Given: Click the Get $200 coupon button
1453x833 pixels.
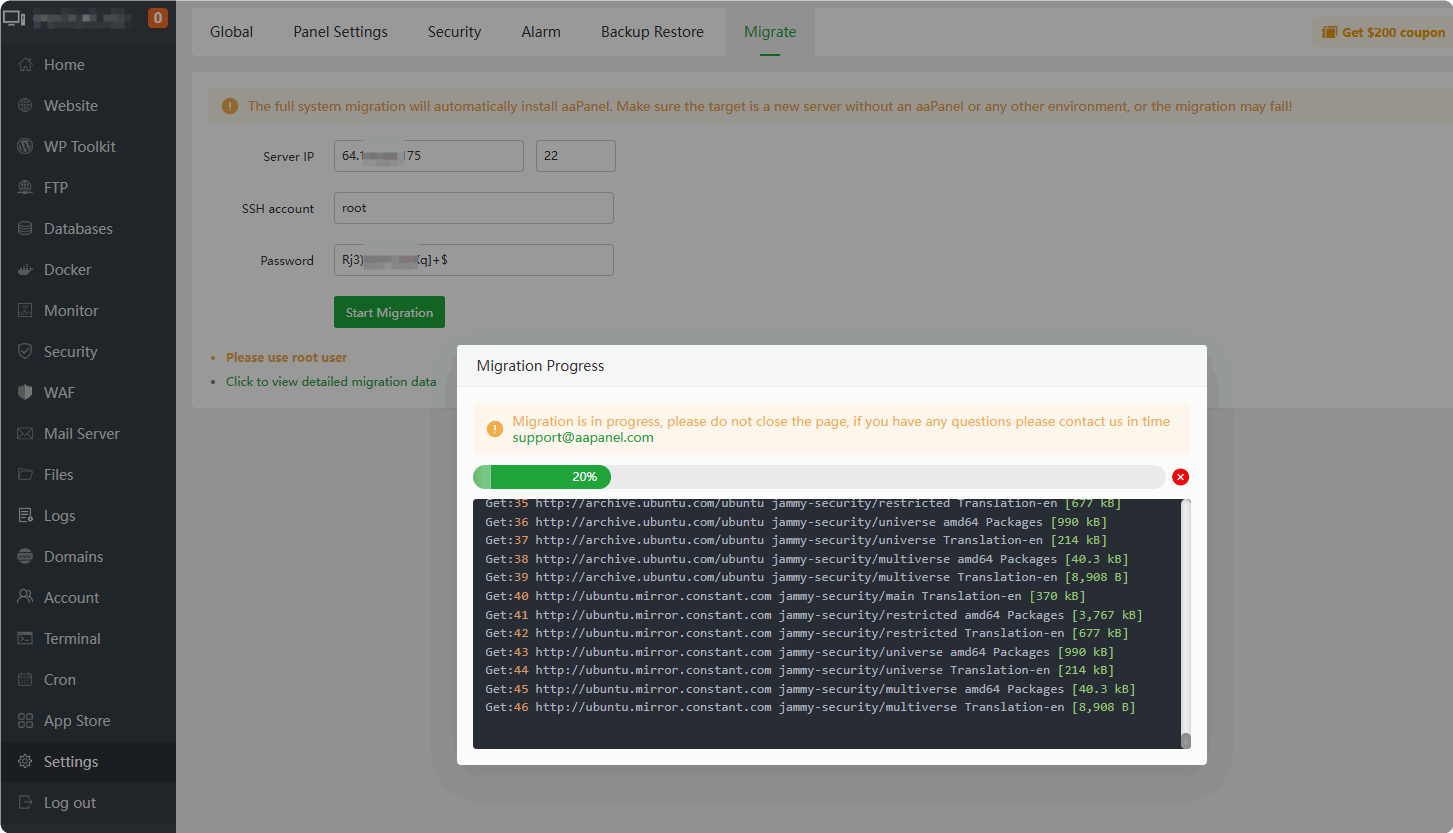Looking at the screenshot, I should tap(1383, 32).
